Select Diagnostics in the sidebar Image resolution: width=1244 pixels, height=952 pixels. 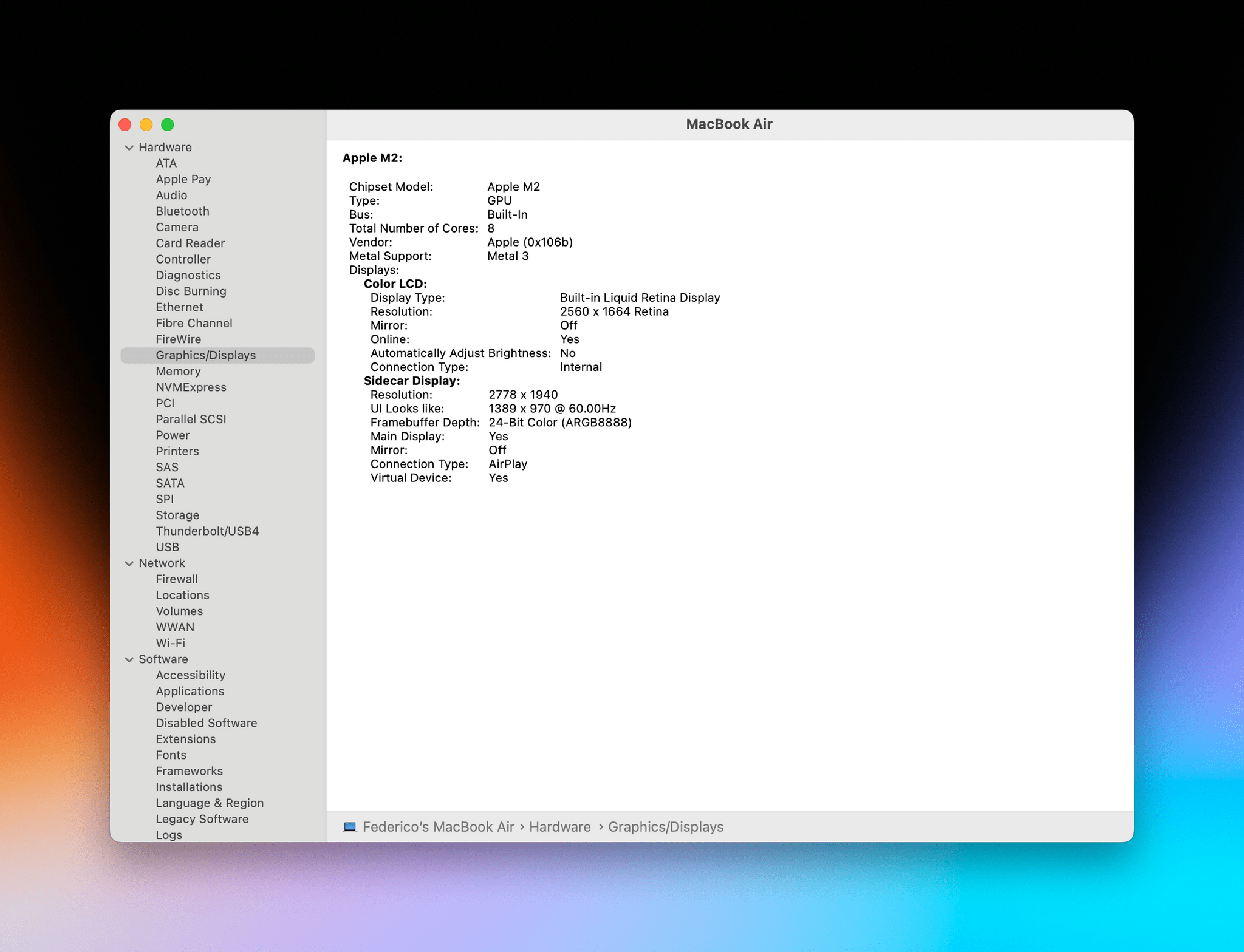(188, 275)
